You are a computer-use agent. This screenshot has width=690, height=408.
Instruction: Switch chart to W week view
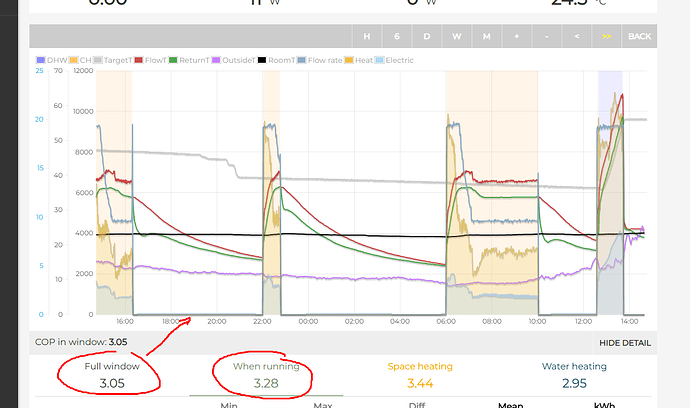click(x=457, y=36)
